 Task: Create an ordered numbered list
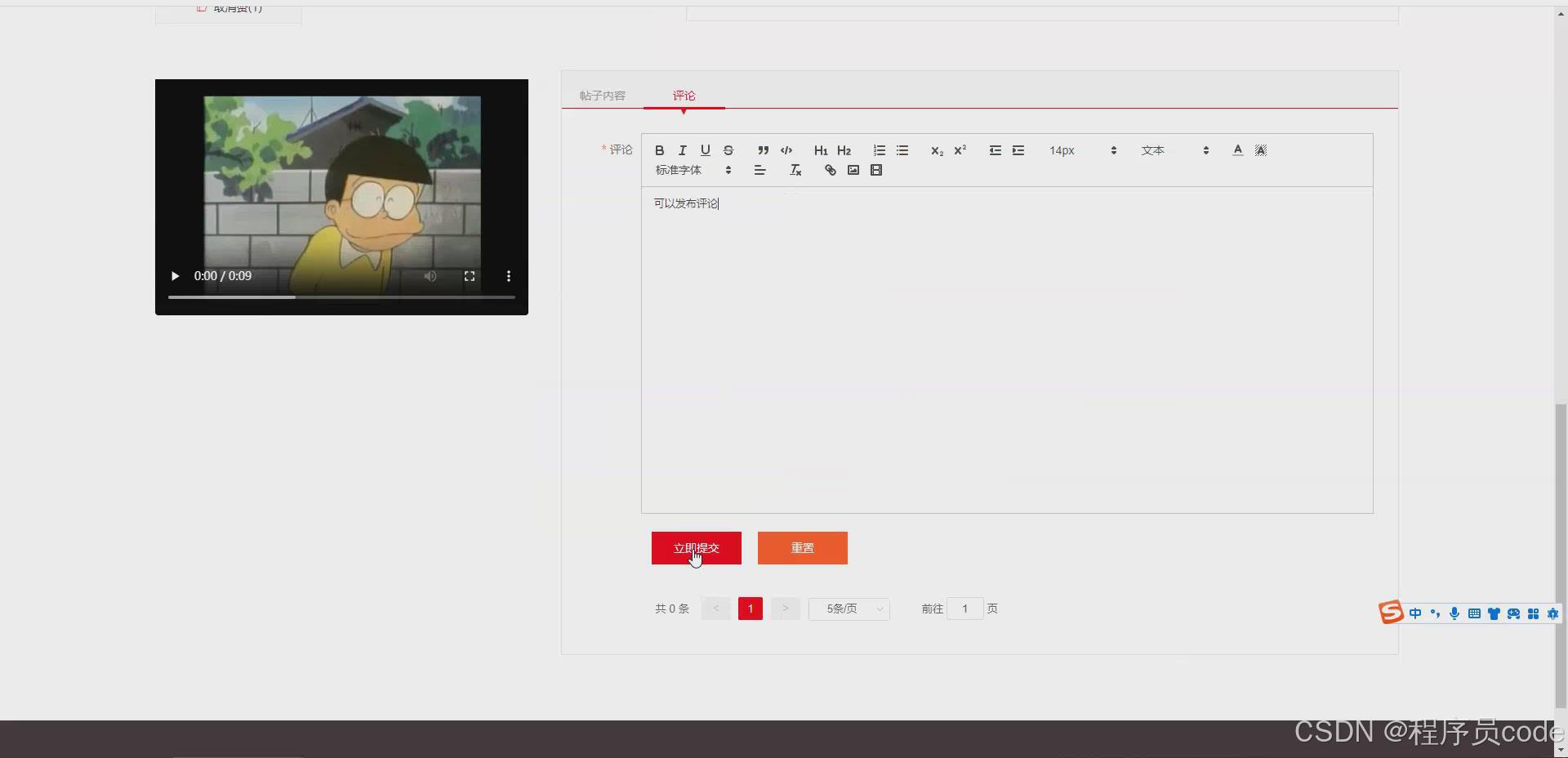[x=880, y=150]
